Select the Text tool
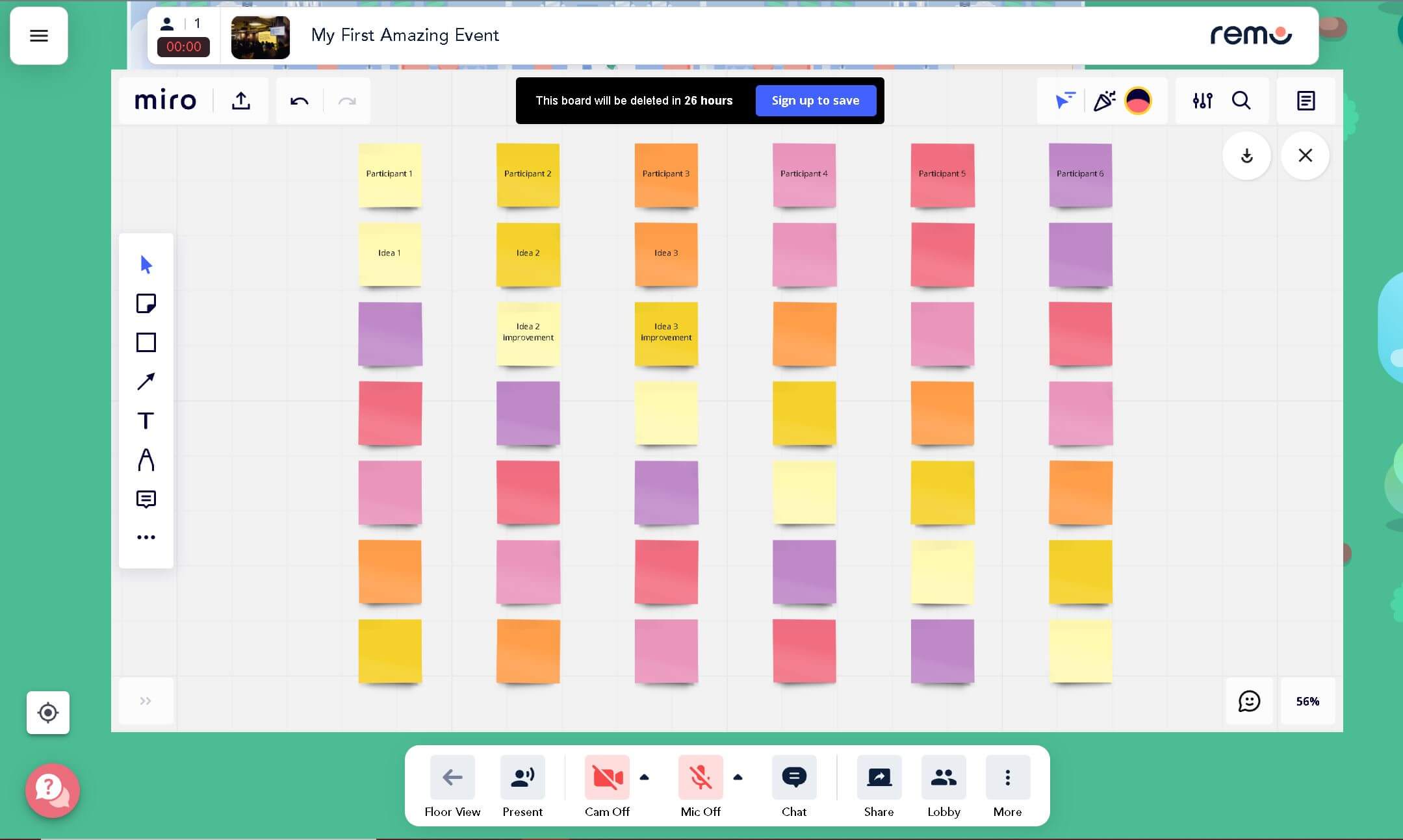Viewport: 1403px width, 840px height. [146, 420]
